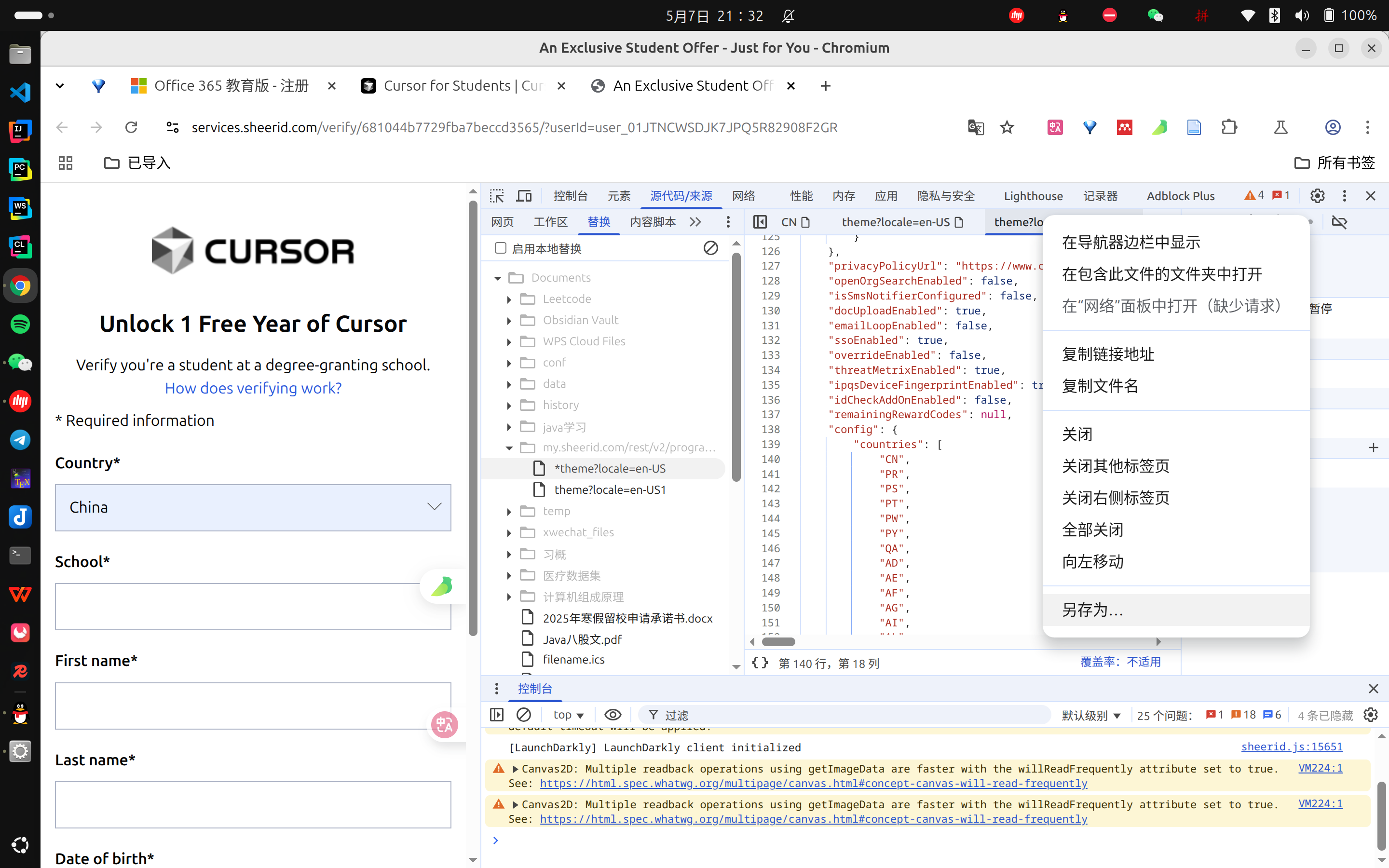Click the deactivate breakpoints icon
This screenshot has width=1389, height=868.
[1339, 222]
